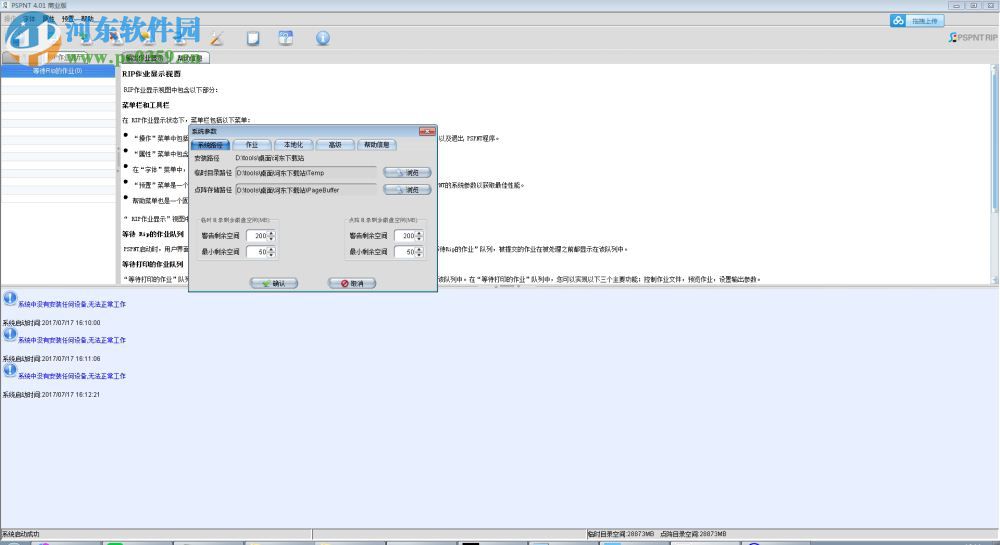Select 系统路径 tab in the dialog
Viewport: 1000px width, 545px height.
pos(210,145)
